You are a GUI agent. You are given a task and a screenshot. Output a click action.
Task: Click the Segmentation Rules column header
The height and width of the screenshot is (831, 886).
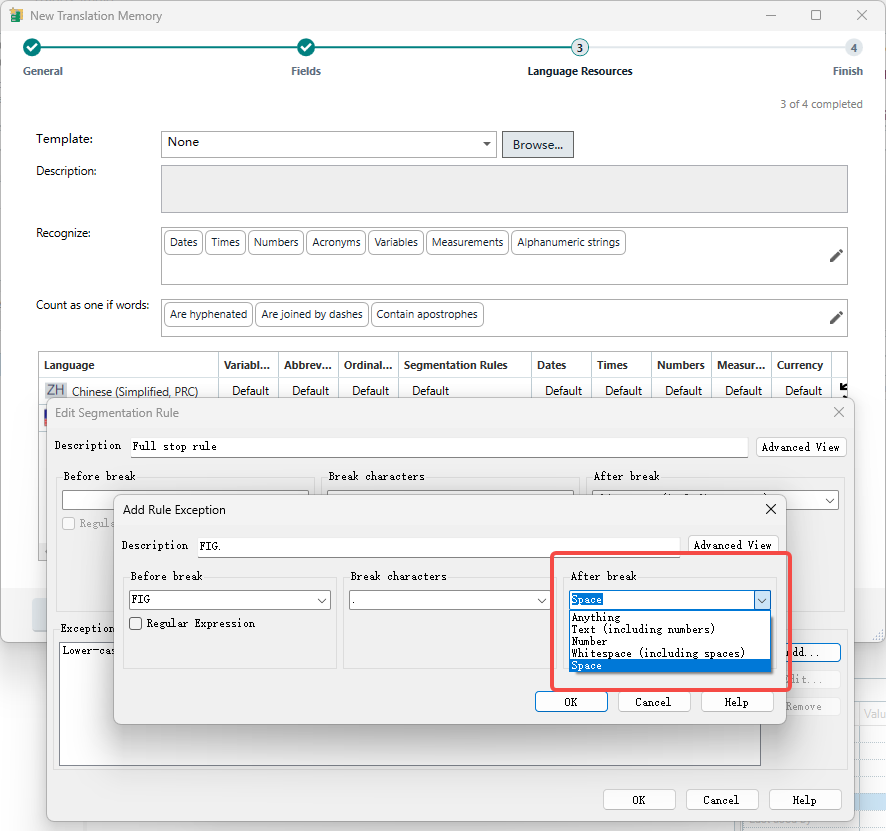click(464, 365)
